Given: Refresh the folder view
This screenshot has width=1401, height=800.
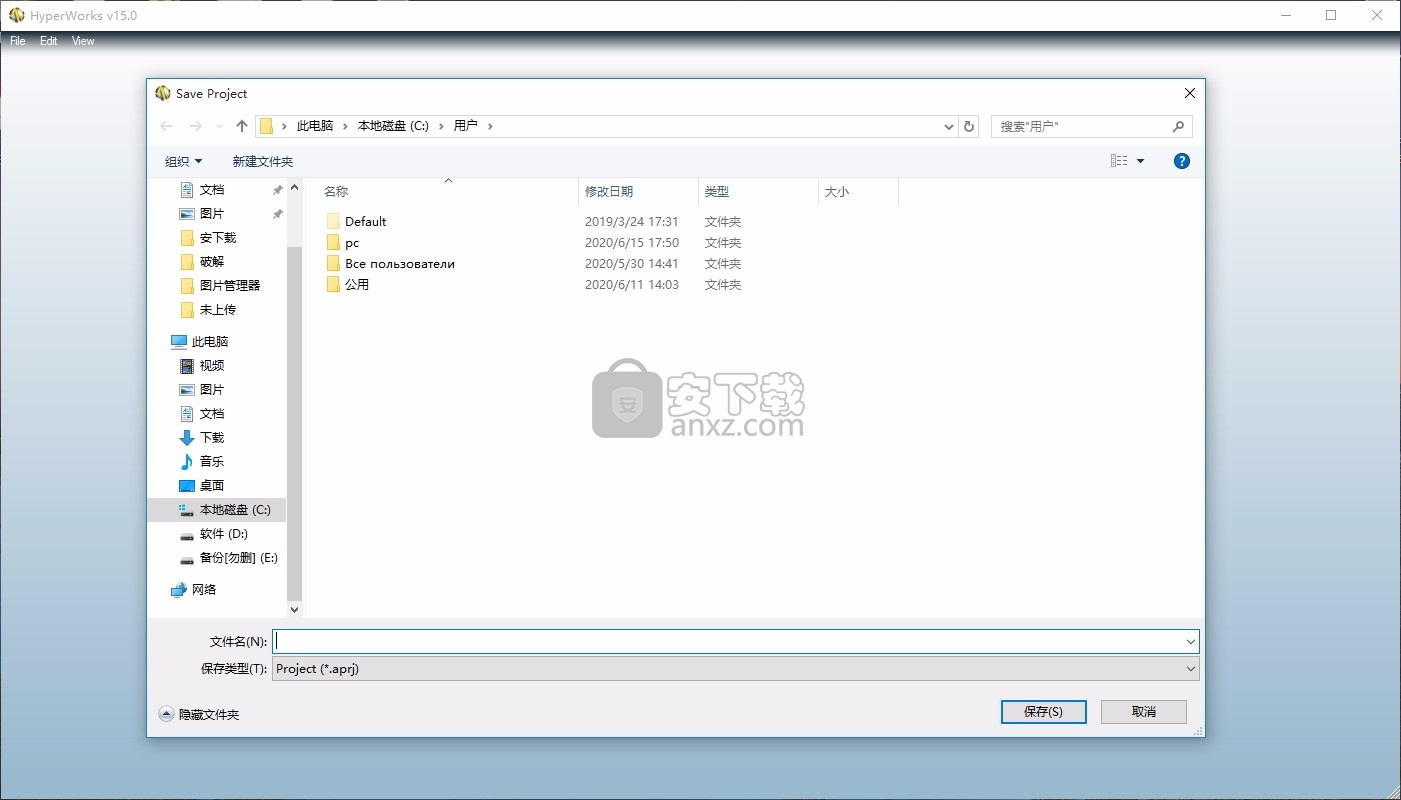Looking at the screenshot, I should tap(968, 126).
